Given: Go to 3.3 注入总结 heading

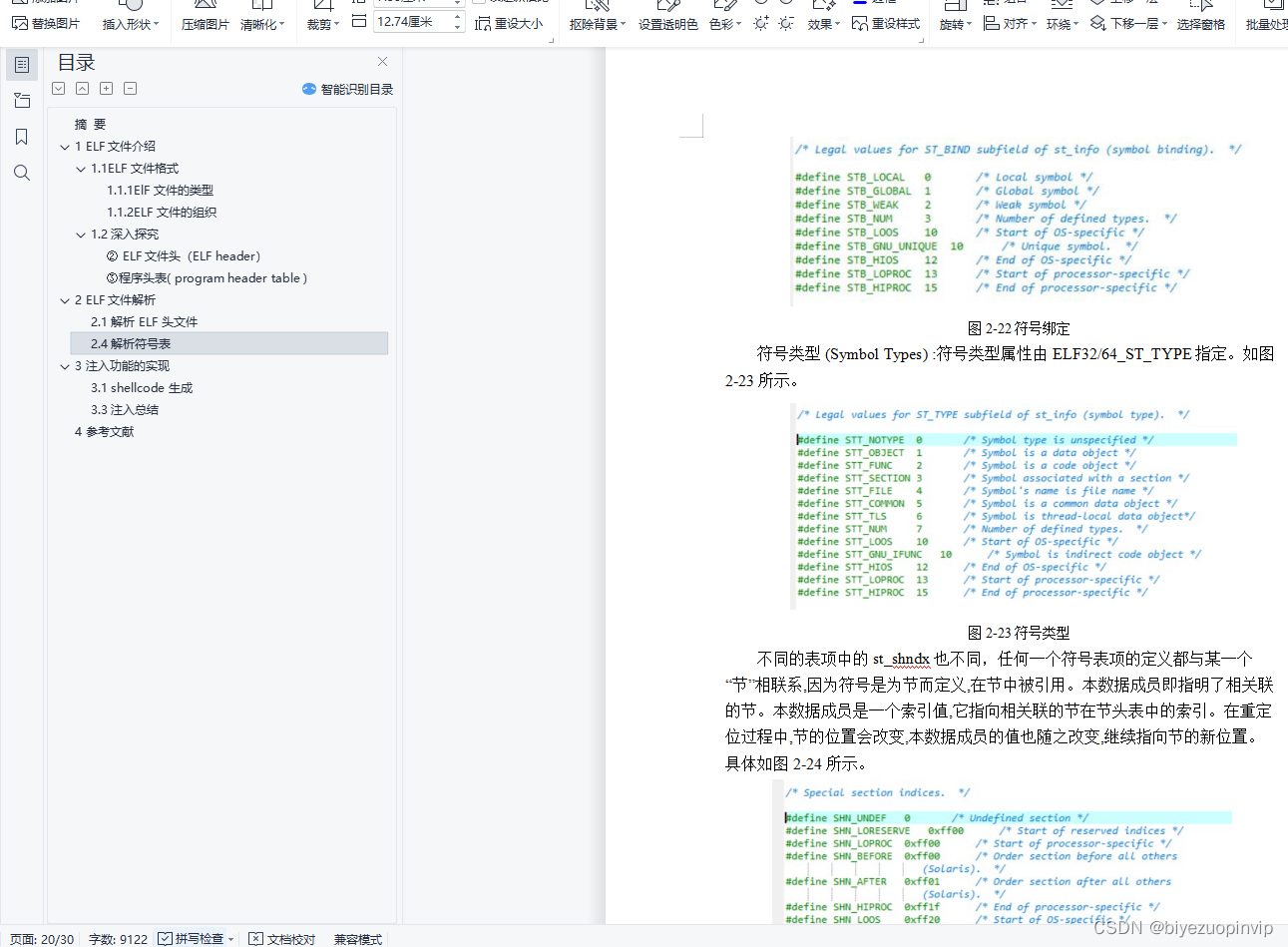Looking at the screenshot, I should click(x=125, y=409).
